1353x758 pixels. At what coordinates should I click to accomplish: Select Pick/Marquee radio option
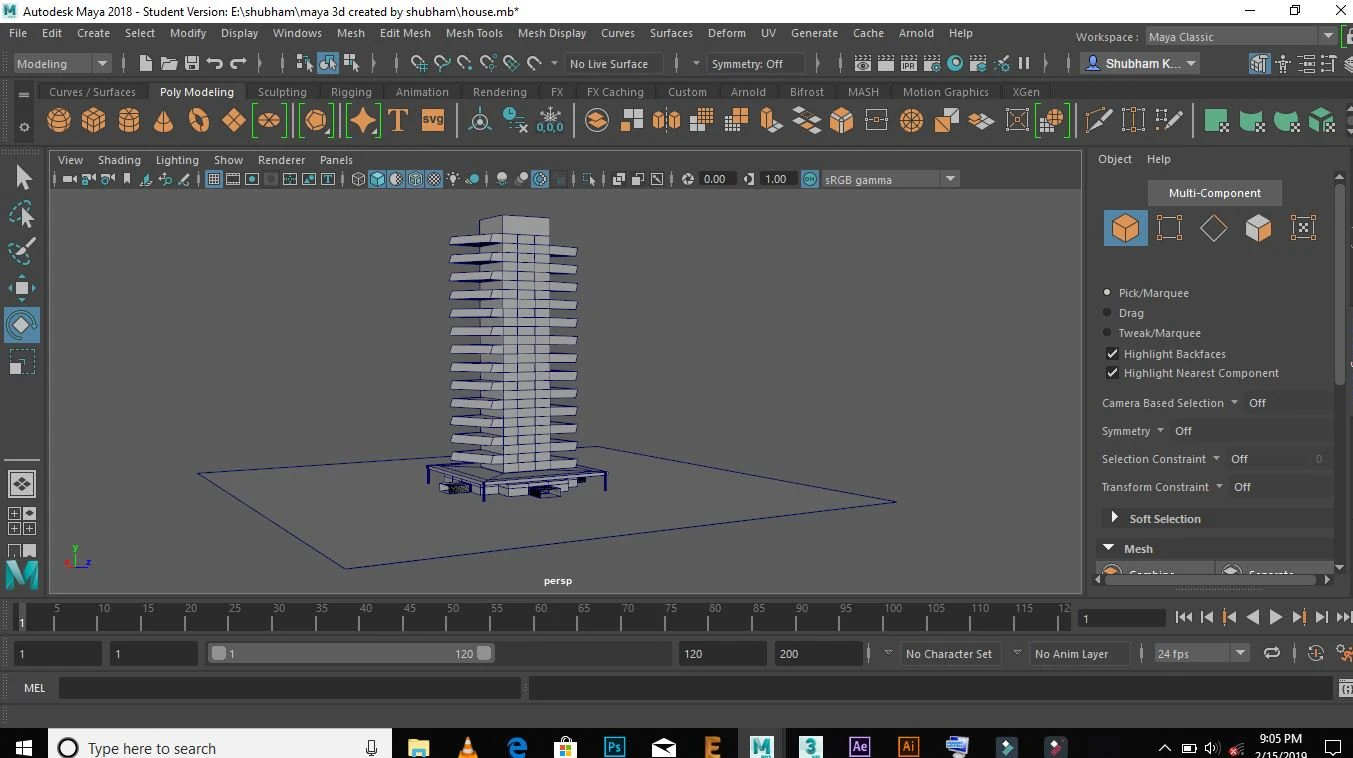pyautogui.click(x=1107, y=293)
